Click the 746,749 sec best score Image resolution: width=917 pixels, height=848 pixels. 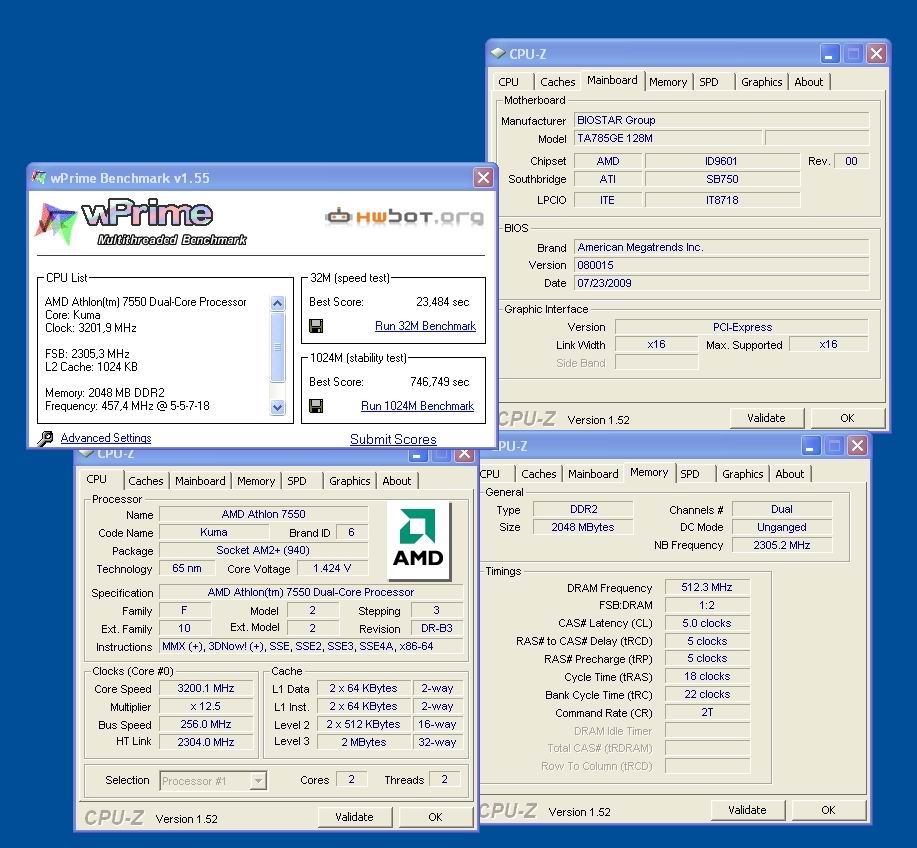439,382
